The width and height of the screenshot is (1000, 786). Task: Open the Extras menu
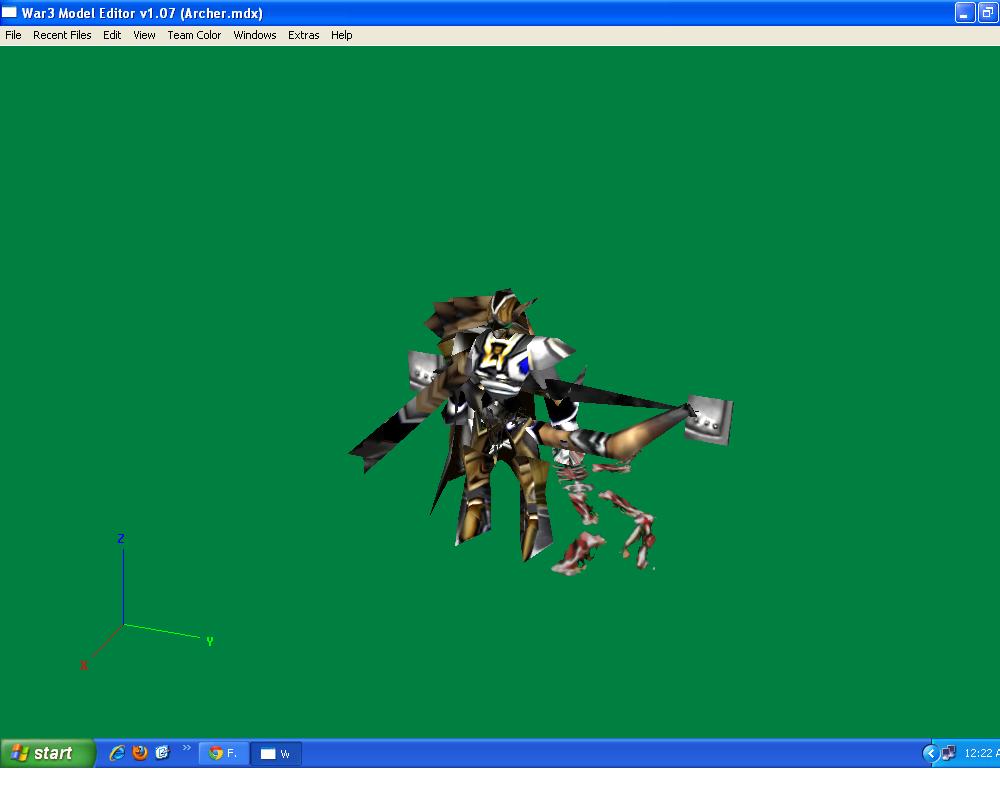pos(304,35)
